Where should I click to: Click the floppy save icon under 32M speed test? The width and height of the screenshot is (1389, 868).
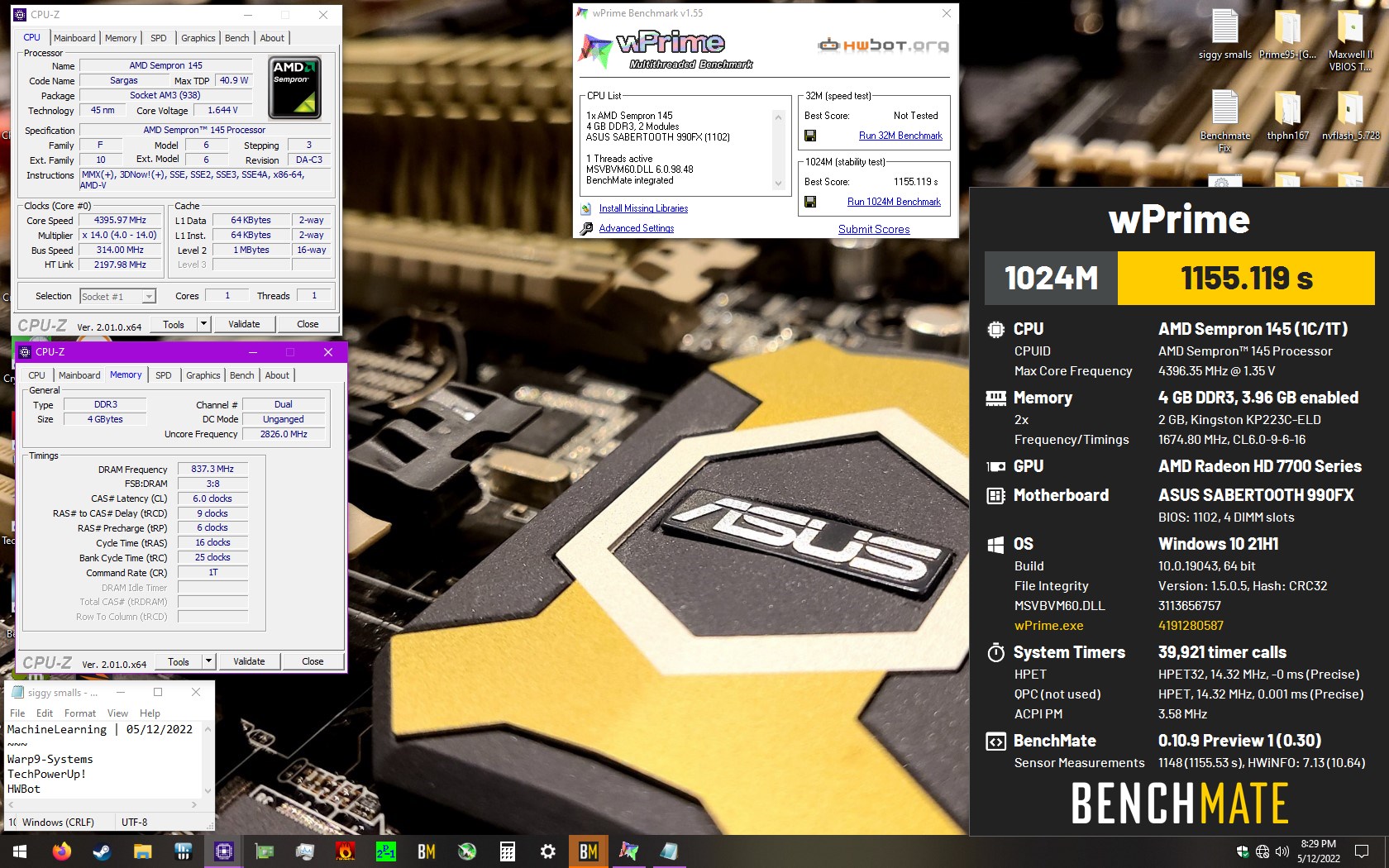point(810,136)
